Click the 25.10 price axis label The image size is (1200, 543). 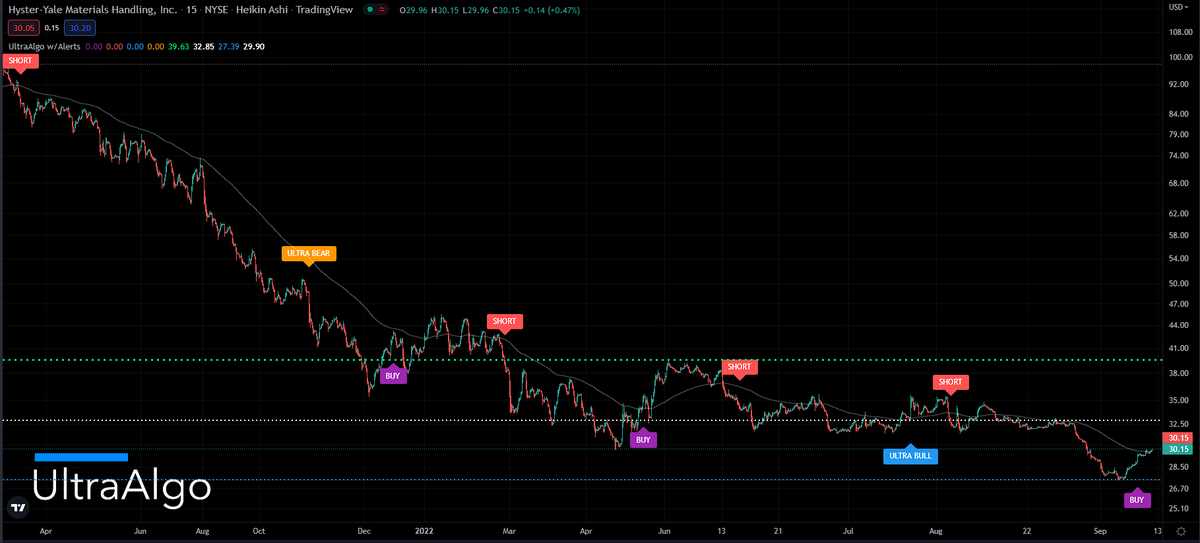[1178, 509]
